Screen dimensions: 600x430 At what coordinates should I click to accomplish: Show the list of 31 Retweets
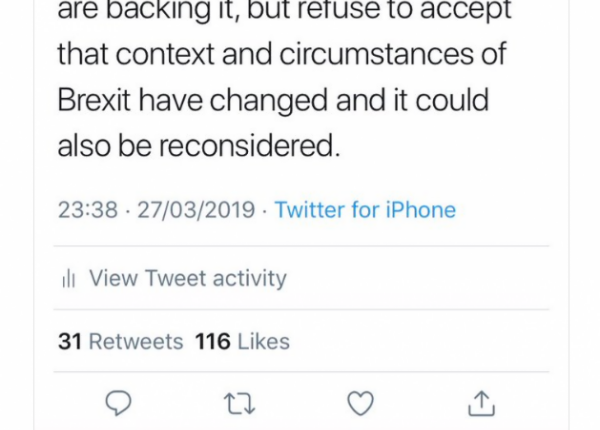pyautogui.click(x=120, y=341)
